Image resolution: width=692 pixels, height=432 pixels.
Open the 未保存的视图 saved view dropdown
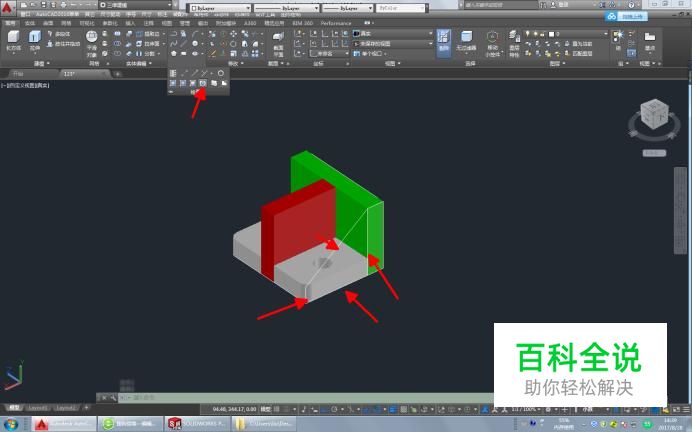tap(393, 44)
